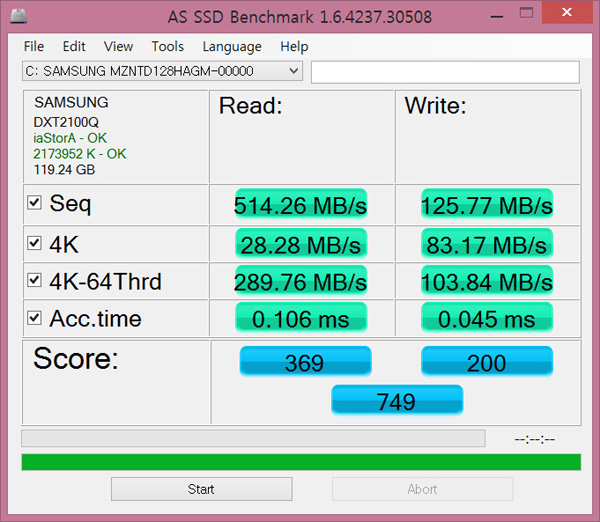Click the gray empty progress bar

pos(253,438)
